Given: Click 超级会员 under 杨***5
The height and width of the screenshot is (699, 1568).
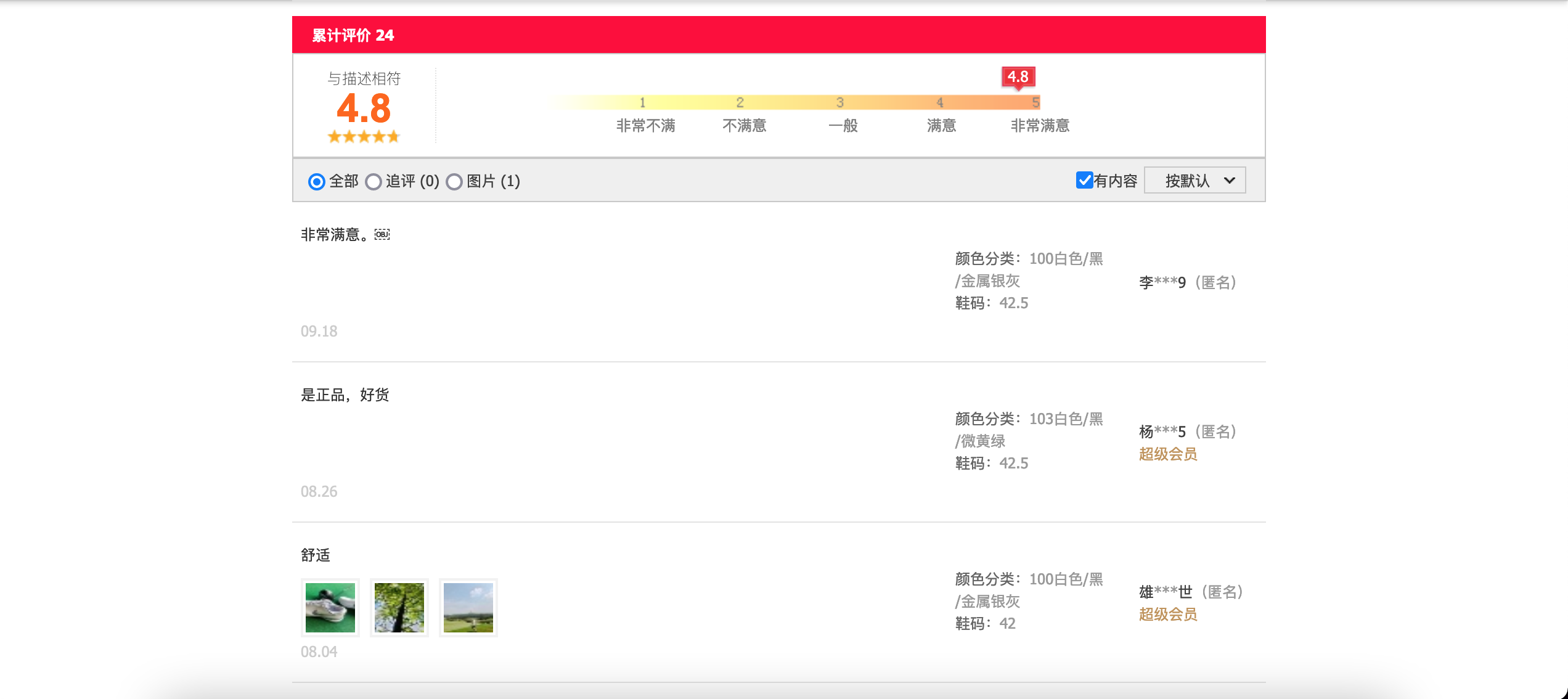Looking at the screenshot, I should (1168, 454).
